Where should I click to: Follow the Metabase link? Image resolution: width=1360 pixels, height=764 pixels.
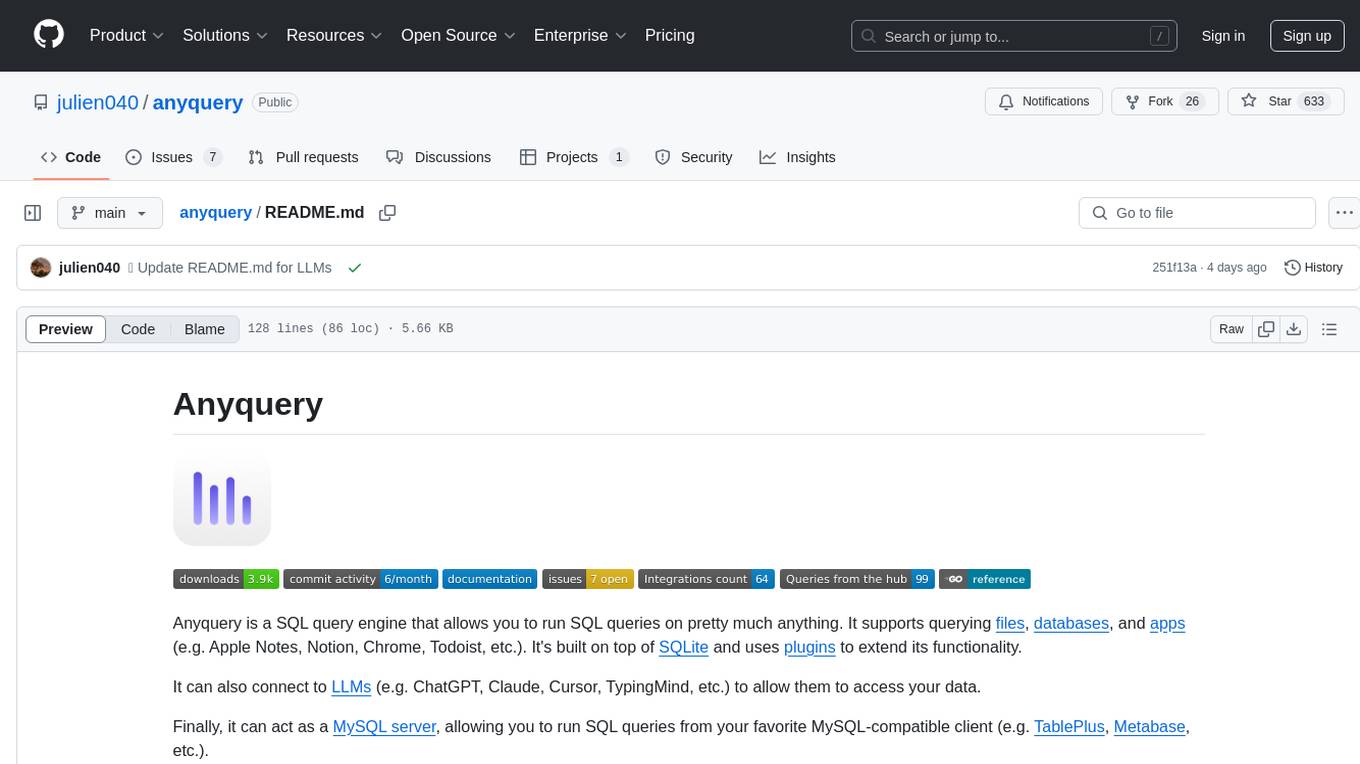coord(1150,727)
